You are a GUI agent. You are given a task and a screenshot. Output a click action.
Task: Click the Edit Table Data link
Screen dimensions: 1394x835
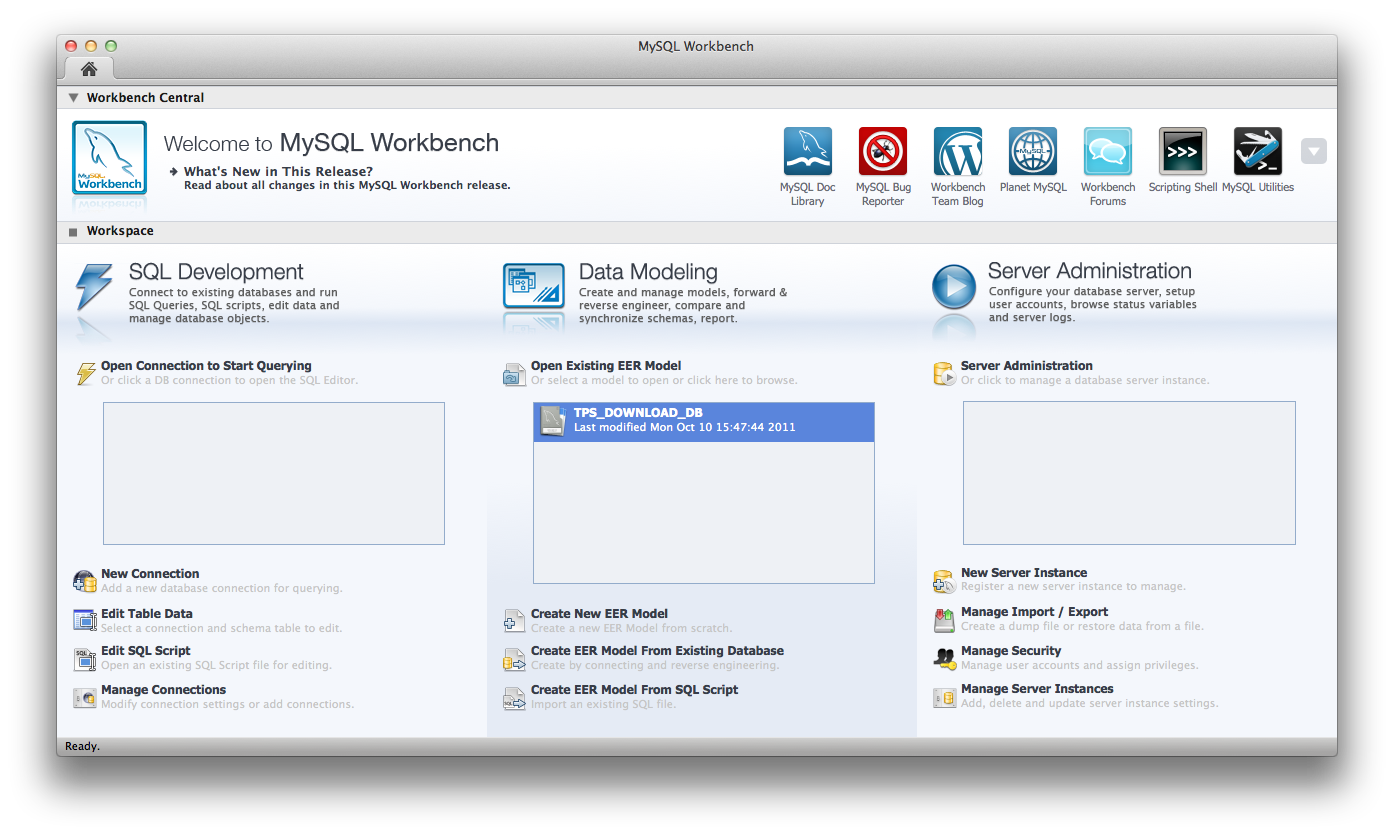pos(147,614)
